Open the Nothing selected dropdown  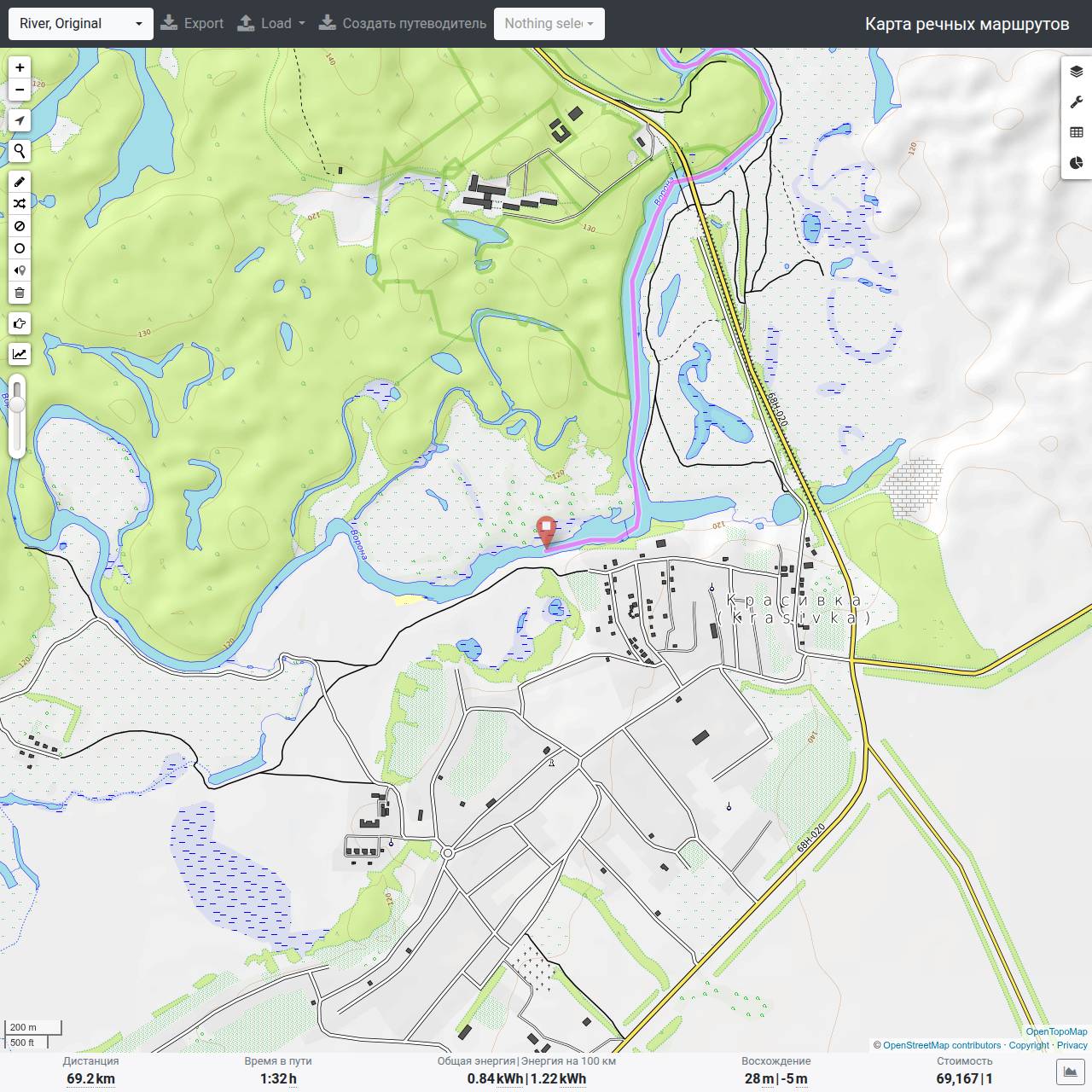(x=549, y=24)
